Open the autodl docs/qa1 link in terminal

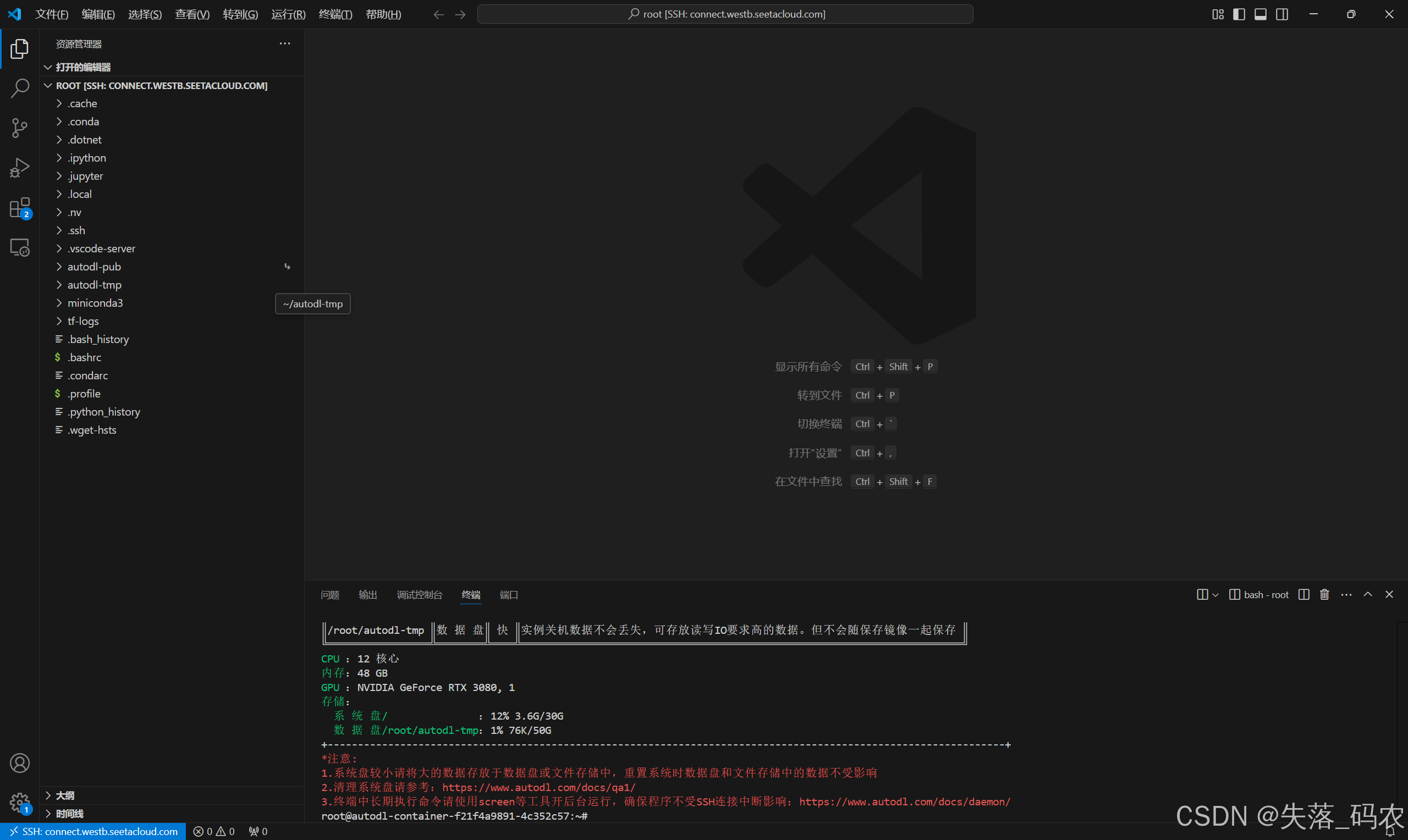(x=538, y=787)
